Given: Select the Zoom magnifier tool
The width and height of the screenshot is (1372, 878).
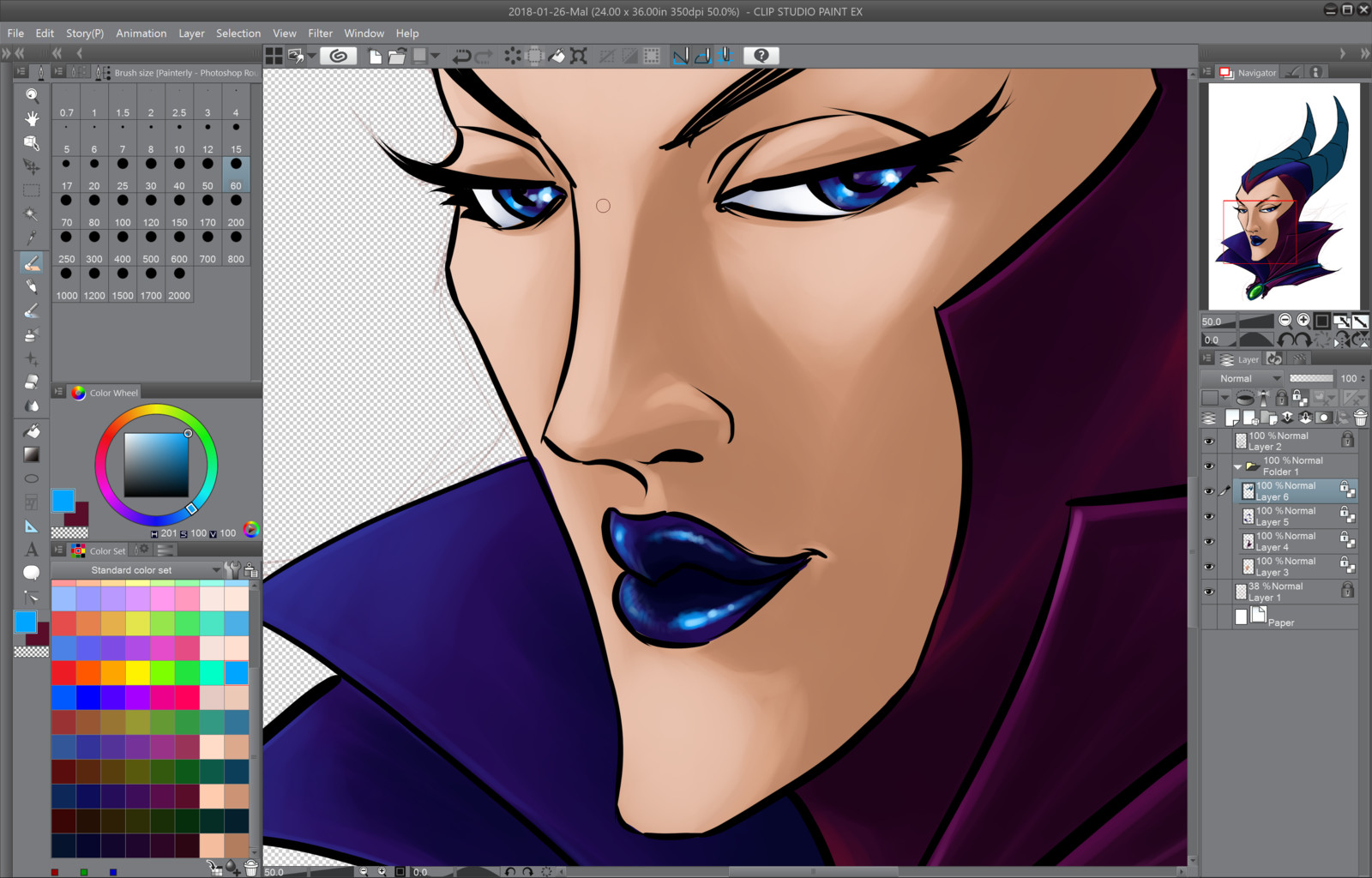Looking at the screenshot, I should click(32, 95).
